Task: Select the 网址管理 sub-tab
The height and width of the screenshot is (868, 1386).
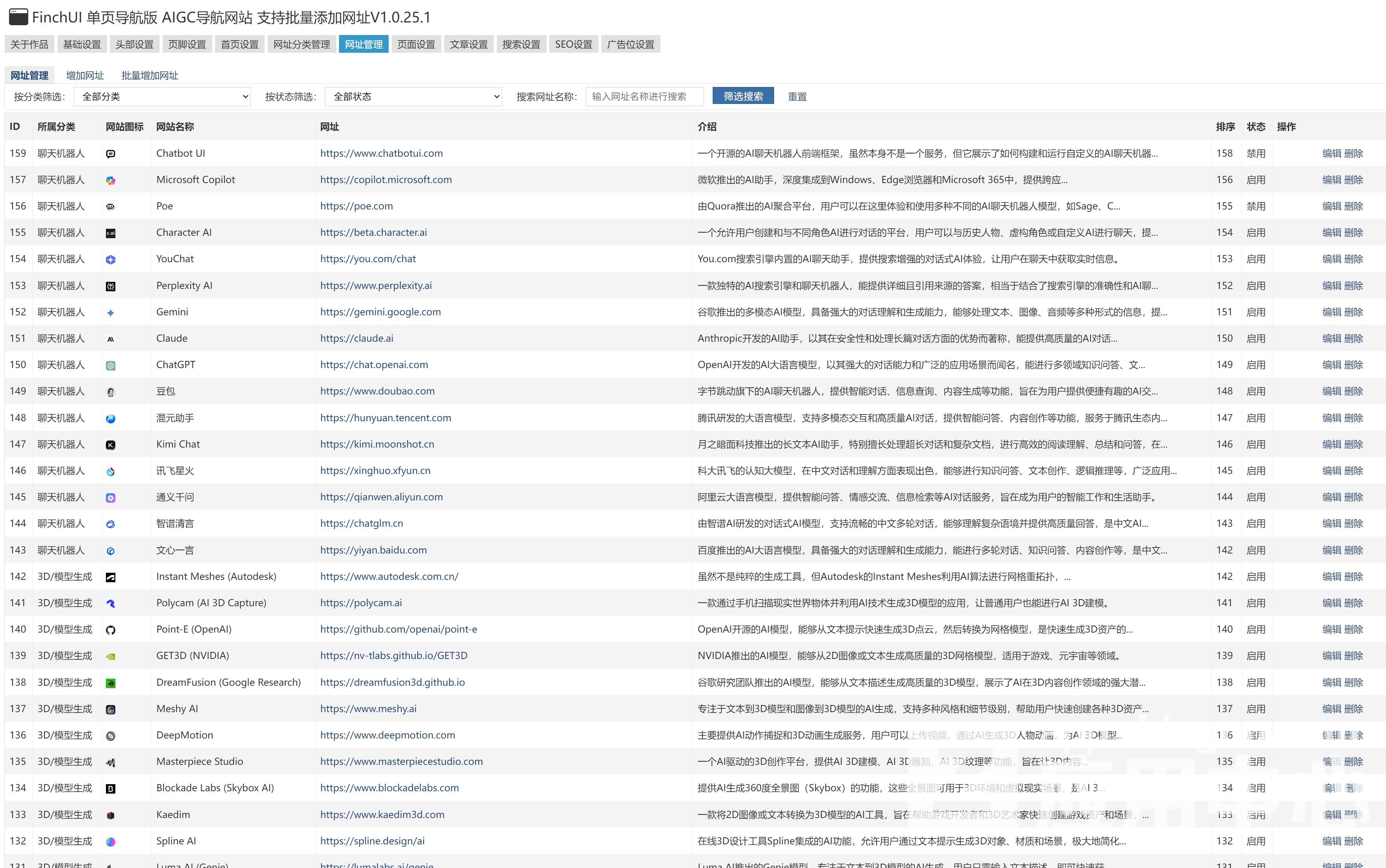Action: click(x=29, y=75)
